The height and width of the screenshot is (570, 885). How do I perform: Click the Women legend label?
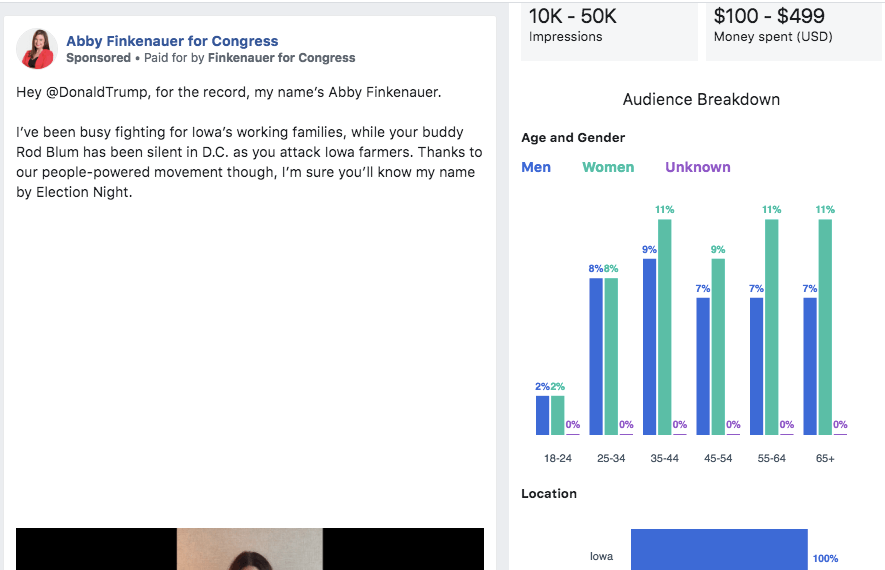pyautogui.click(x=608, y=167)
